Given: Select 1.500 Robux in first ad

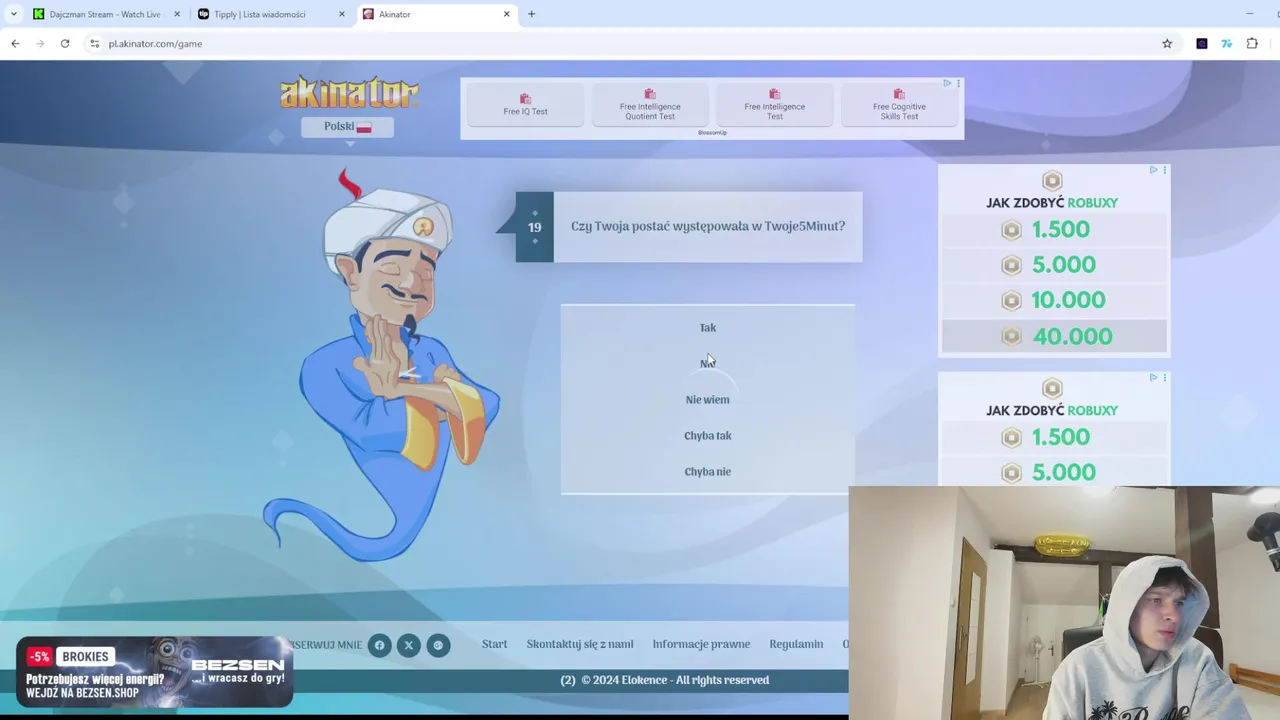Looking at the screenshot, I should [1054, 229].
